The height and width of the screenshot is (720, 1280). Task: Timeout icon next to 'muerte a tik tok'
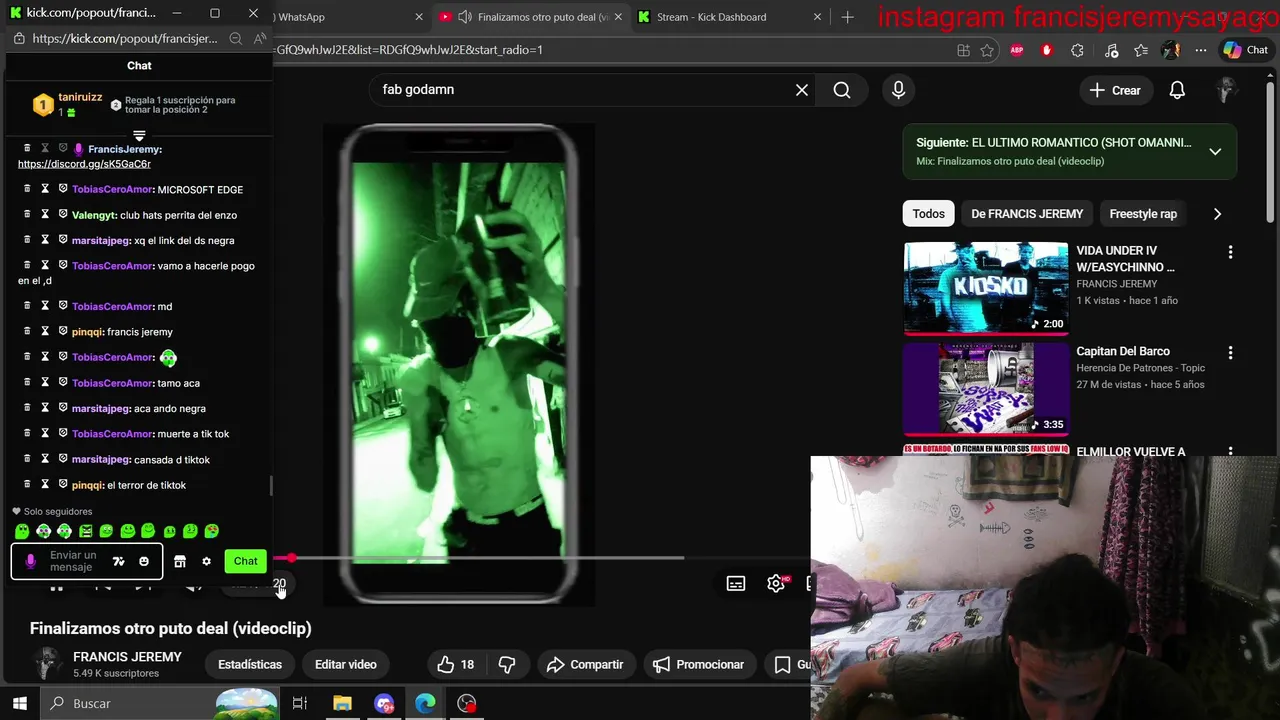45,433
